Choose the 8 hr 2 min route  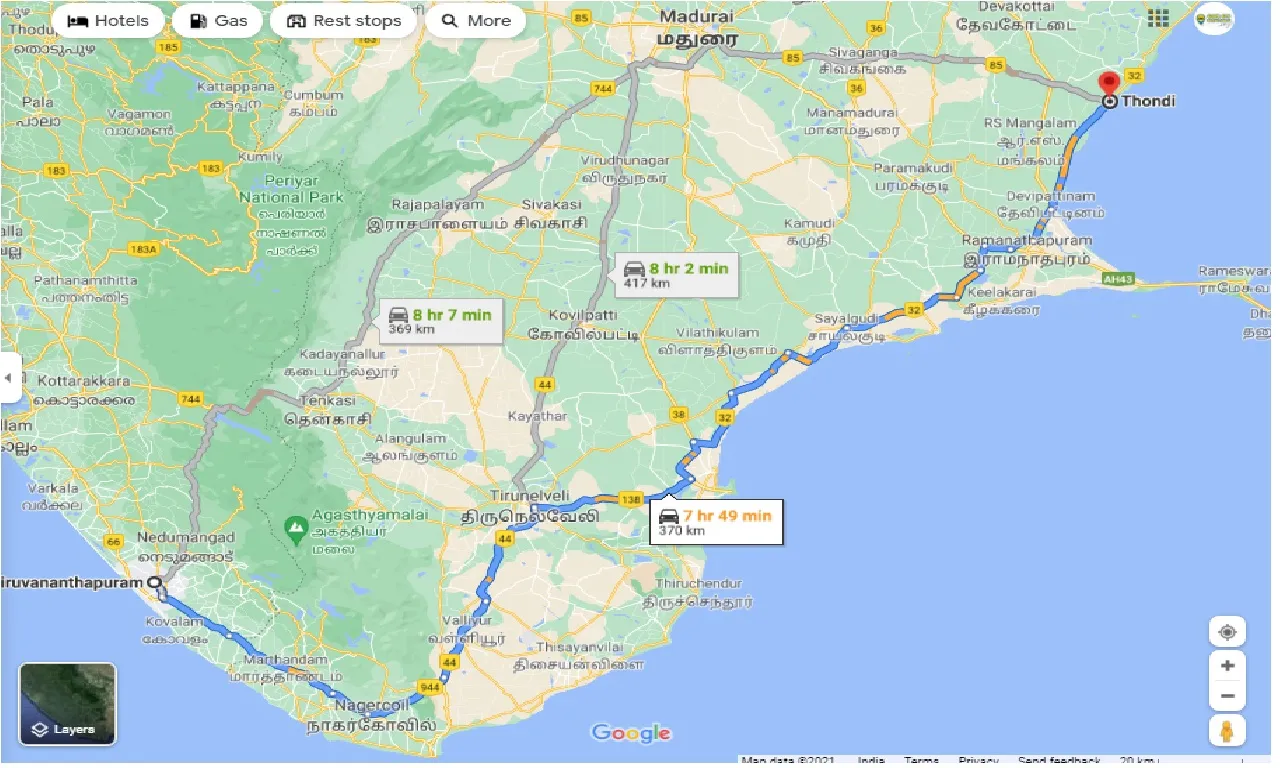[x=675, y=274]
